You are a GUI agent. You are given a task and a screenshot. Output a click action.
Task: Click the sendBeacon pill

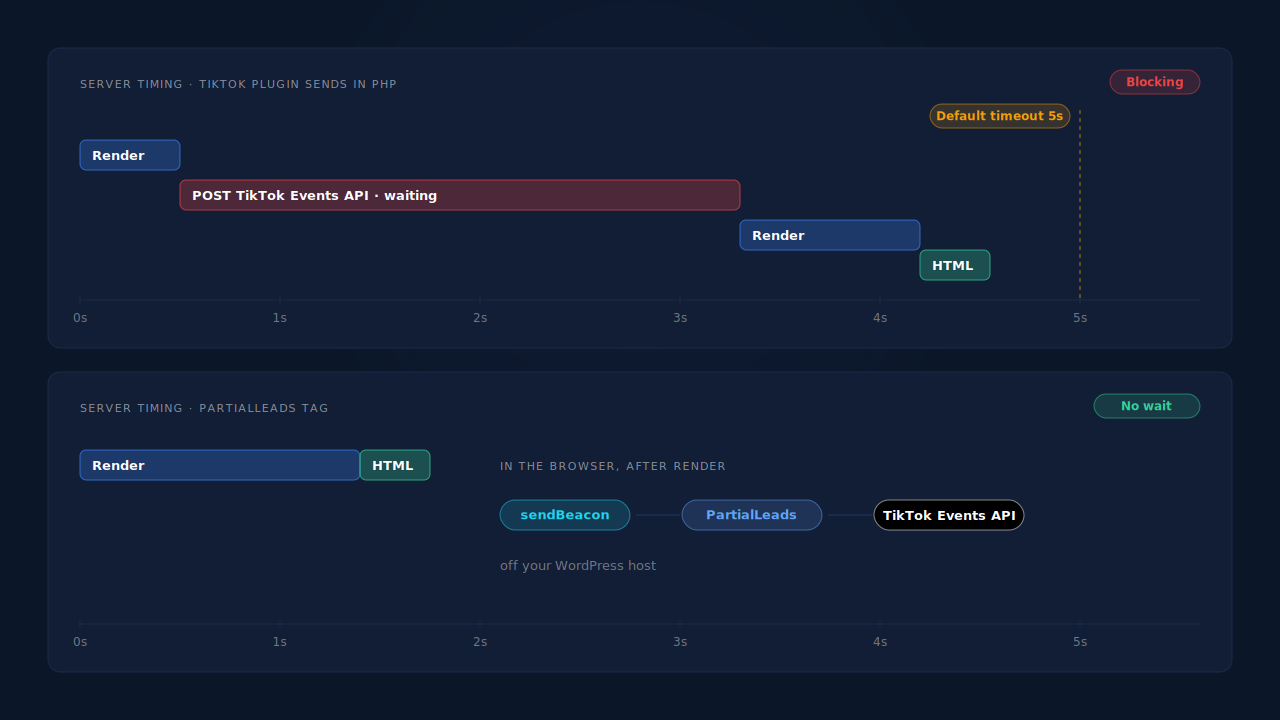(565, 515)
